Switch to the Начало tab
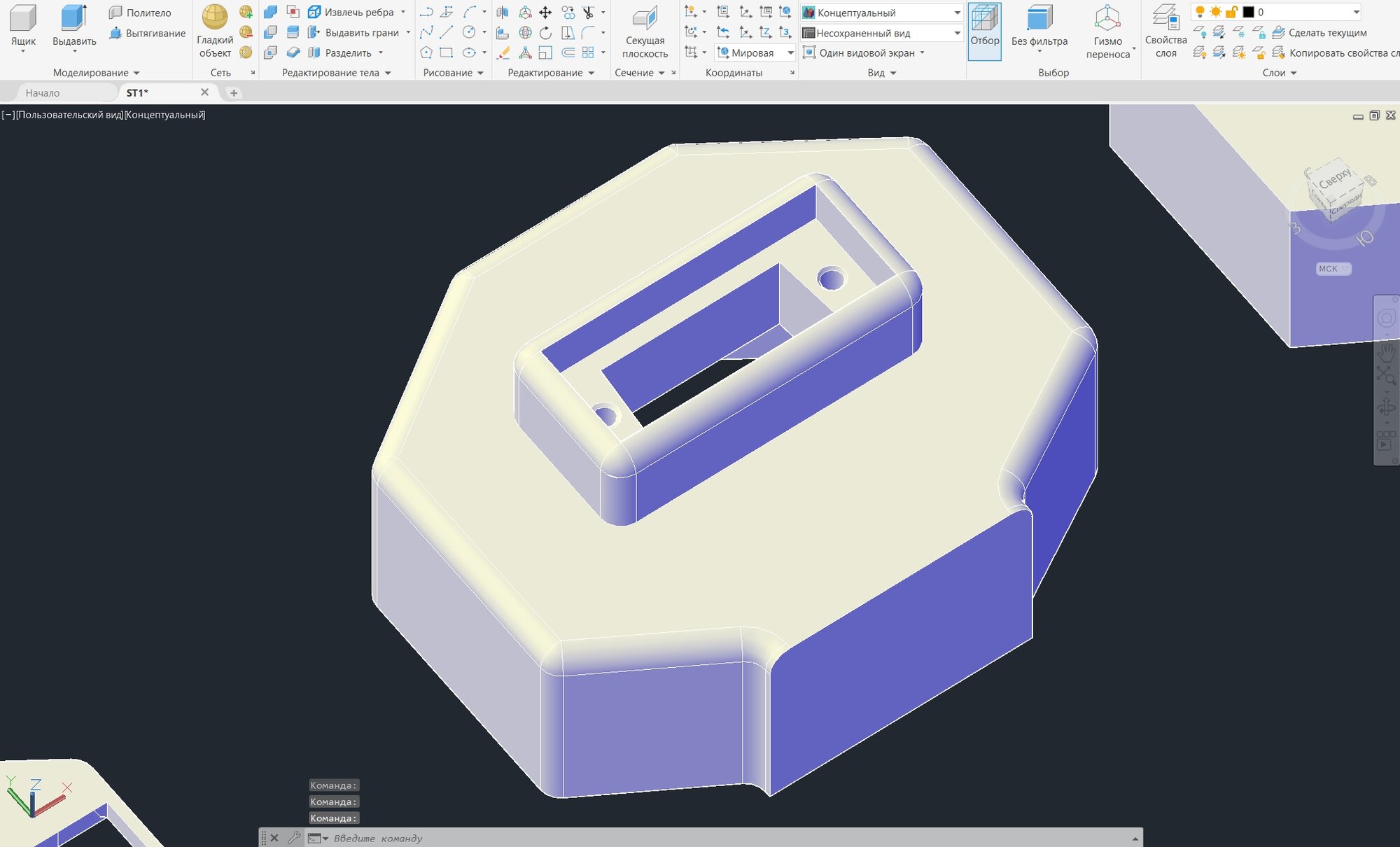The image size is (1400, 847). tap(43, 92)
